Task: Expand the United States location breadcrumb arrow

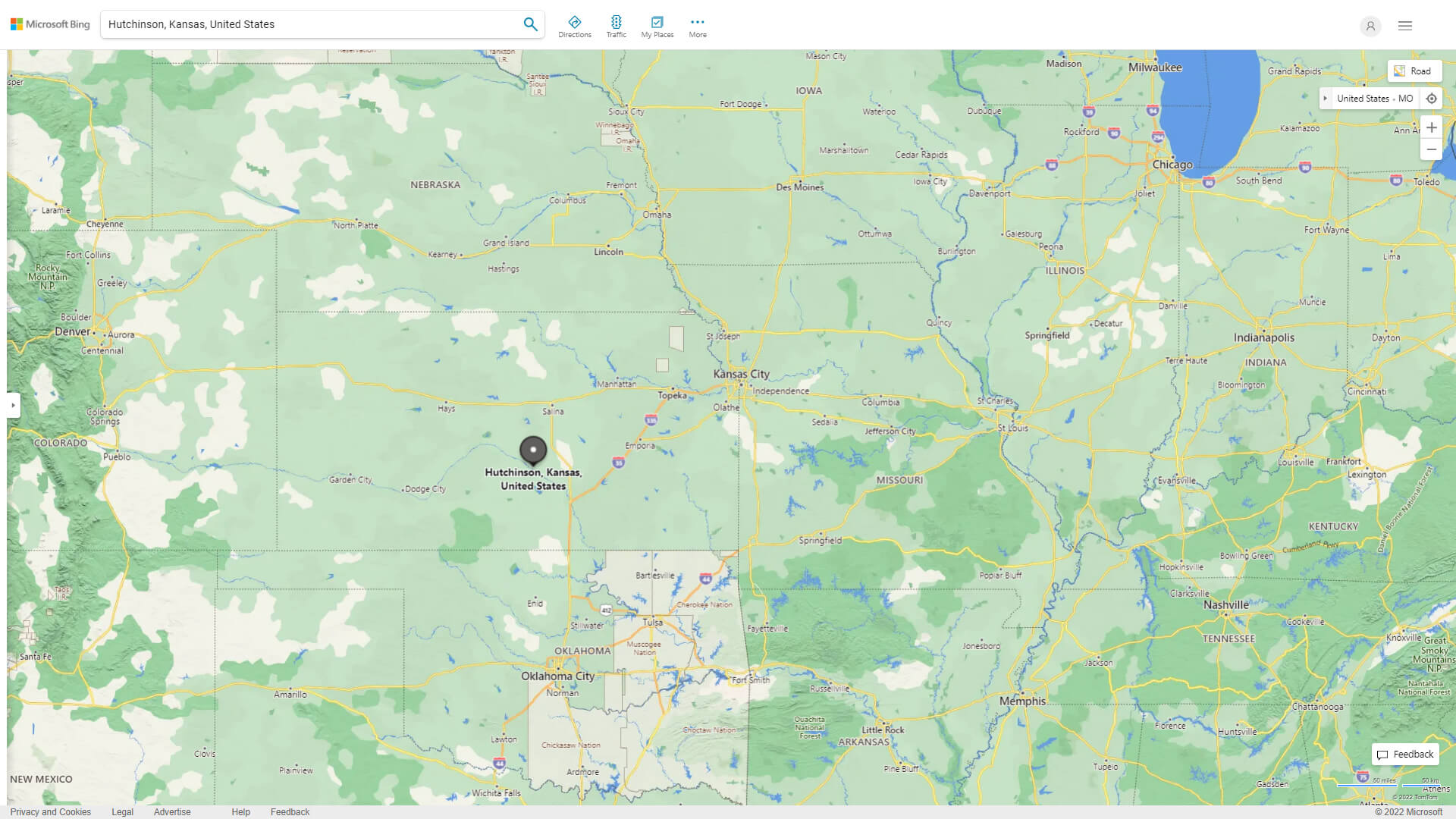Action: pyautogui.click(x=1325, y=99)
